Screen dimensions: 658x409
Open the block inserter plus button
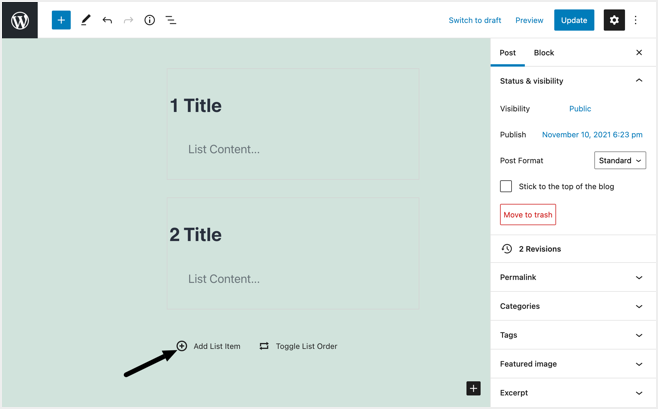[x=61, y=20]
